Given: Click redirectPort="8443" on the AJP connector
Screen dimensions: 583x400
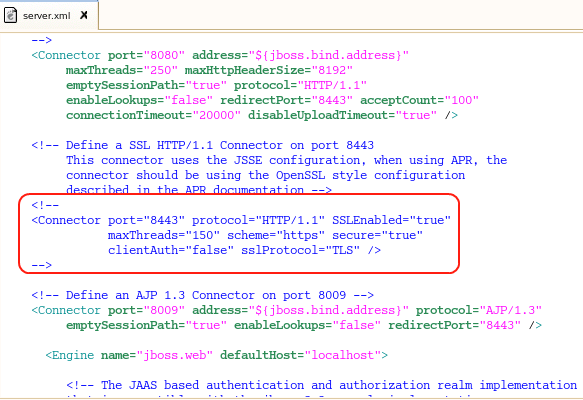Looking at the screenshot, I should [x=454, y=325].
